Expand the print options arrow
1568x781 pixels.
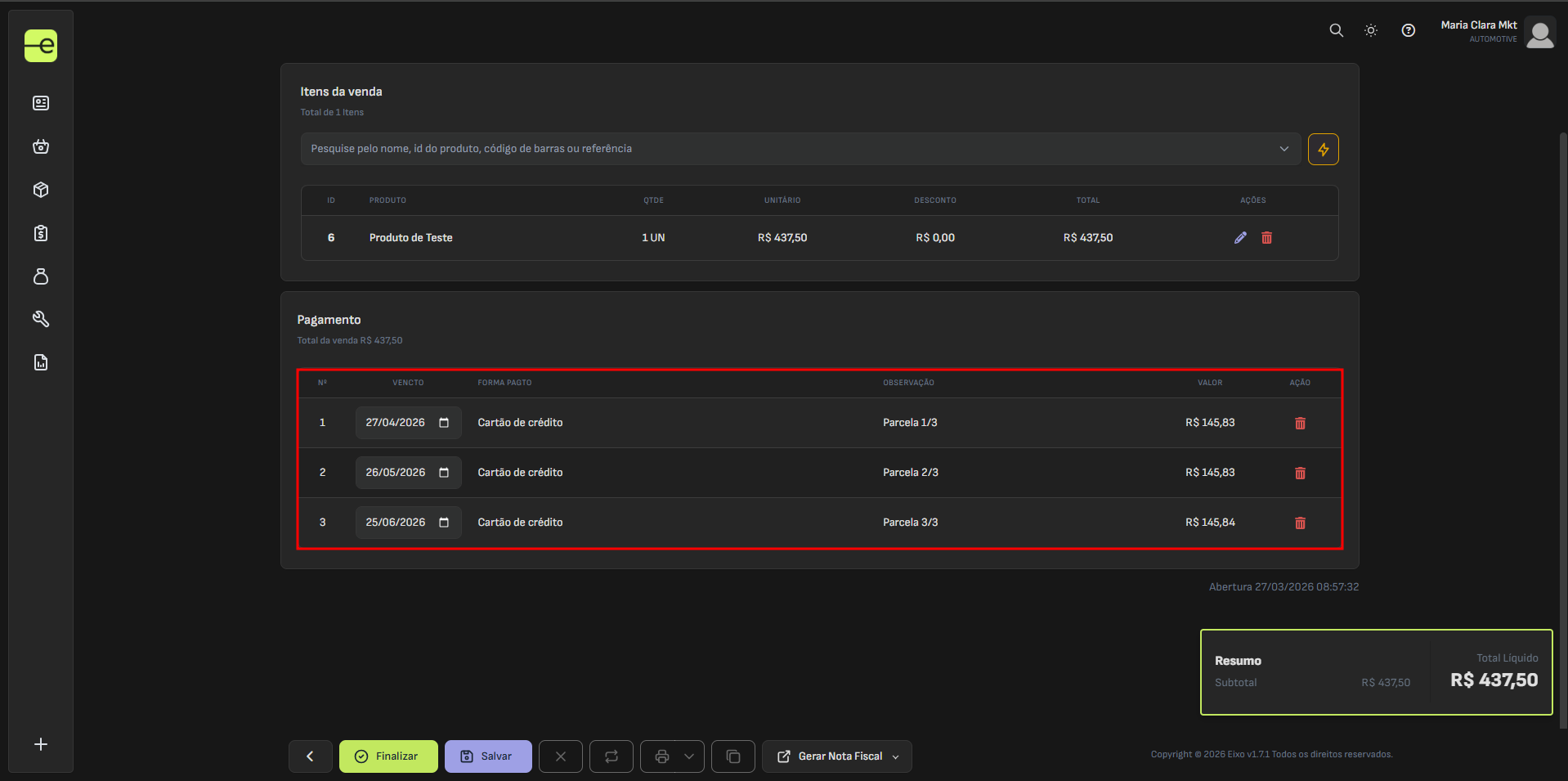click(689, 756)
